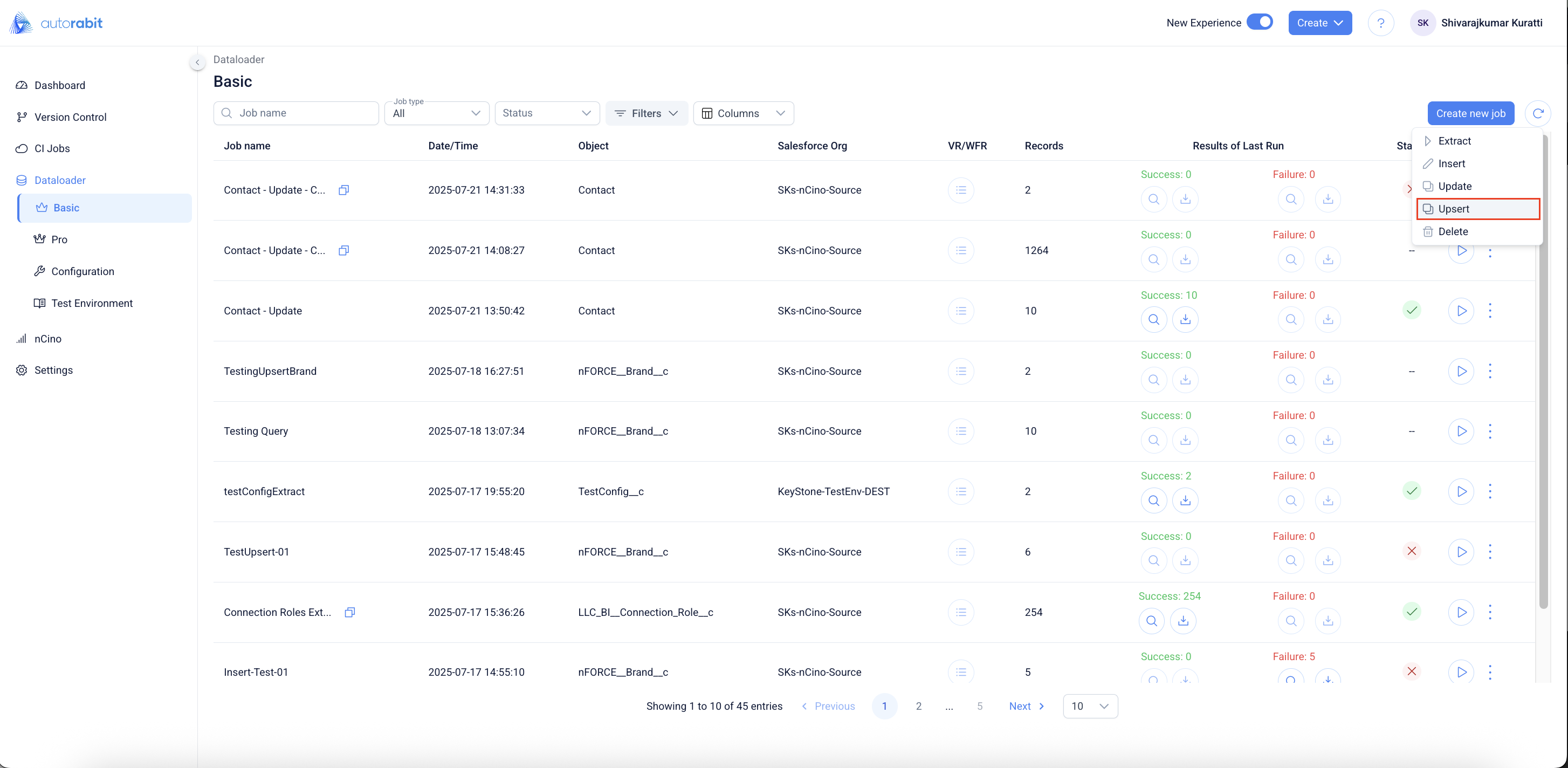
Task: Click the blue Create button in header
Action: point(1319,23)
